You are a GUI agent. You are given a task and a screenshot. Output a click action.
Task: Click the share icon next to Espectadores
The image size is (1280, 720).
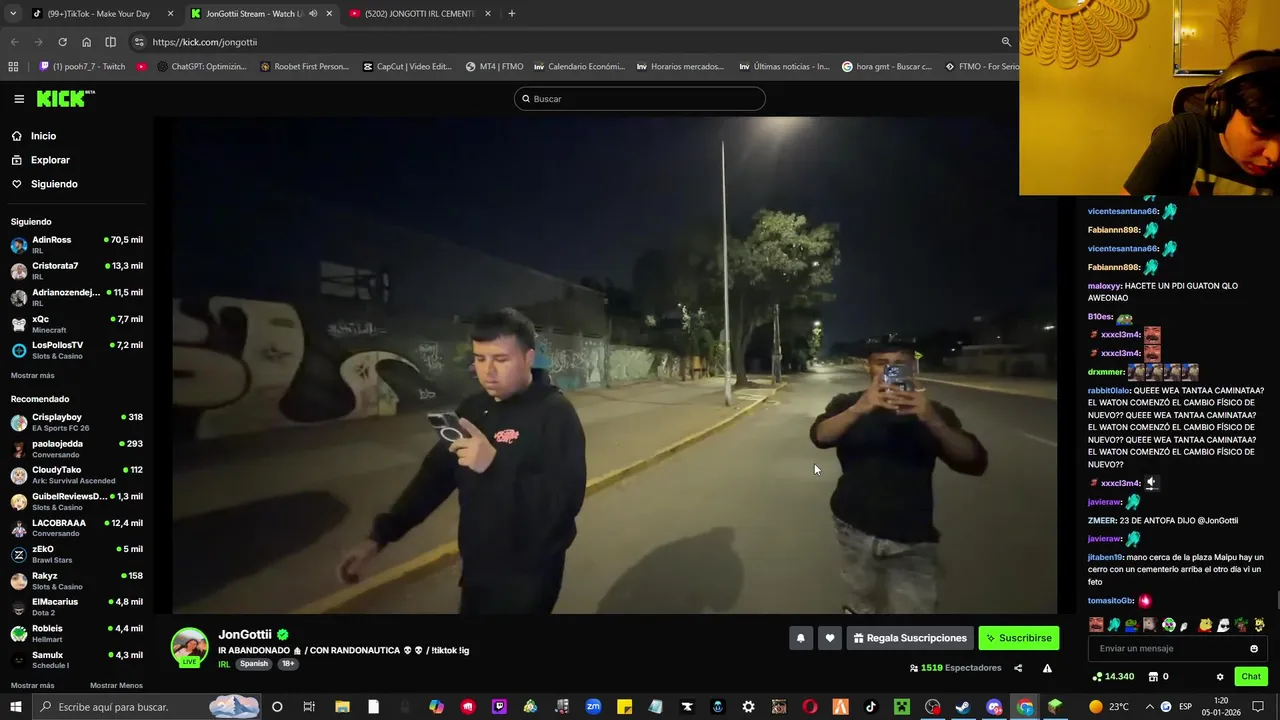click(1018, 668)
